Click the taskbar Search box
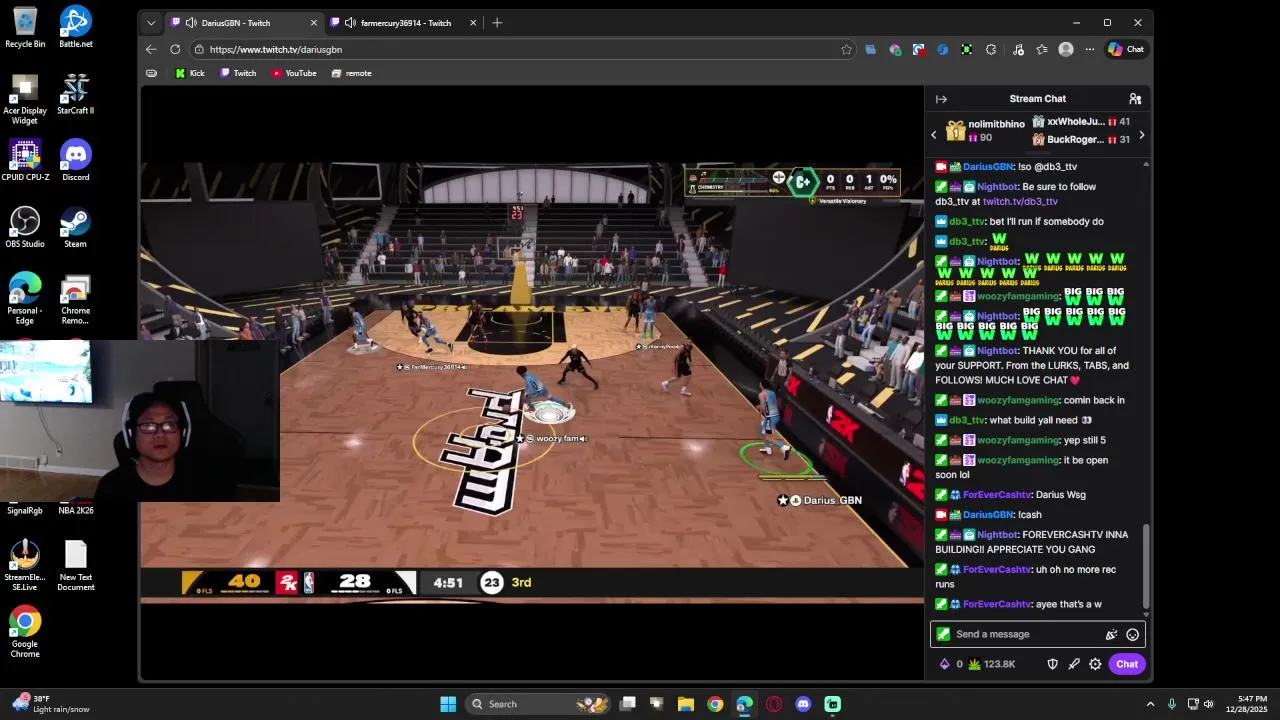The width and height of the screenshot is (1280, 720). pyautogui.click(x=540, y=704)
